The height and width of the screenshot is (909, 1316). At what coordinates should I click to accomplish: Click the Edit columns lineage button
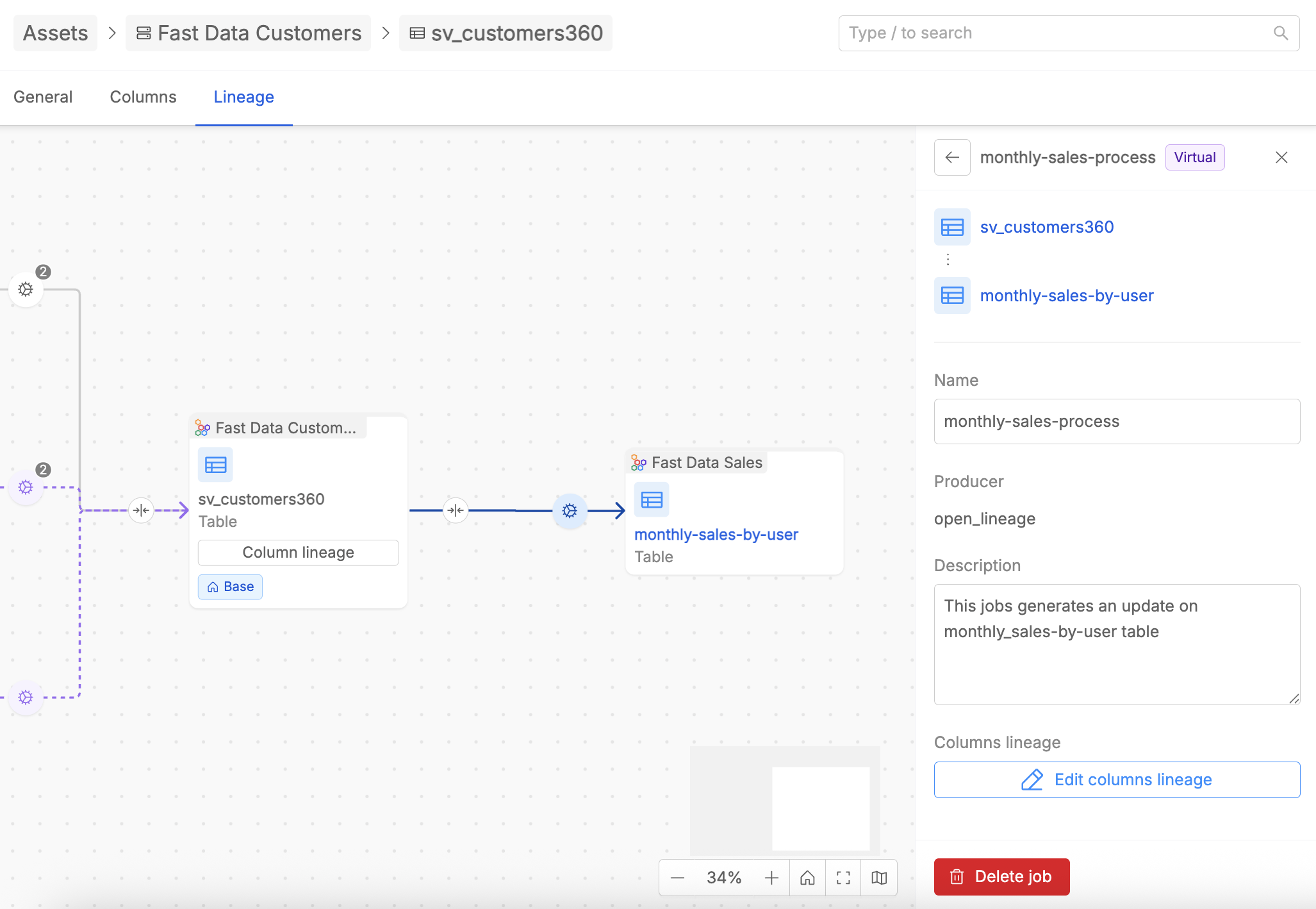(x=1117, y=780)
